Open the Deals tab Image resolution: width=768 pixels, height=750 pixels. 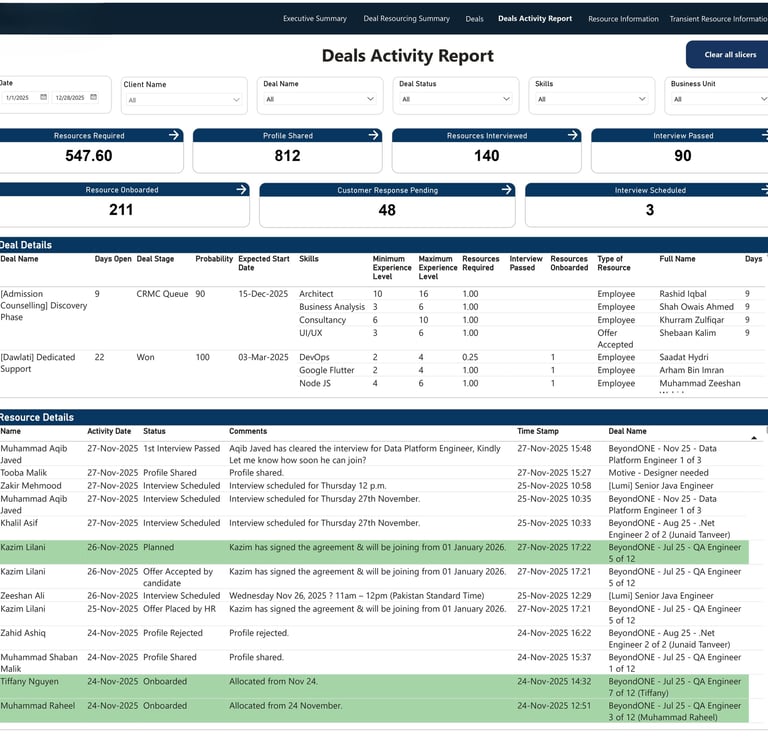474,19
